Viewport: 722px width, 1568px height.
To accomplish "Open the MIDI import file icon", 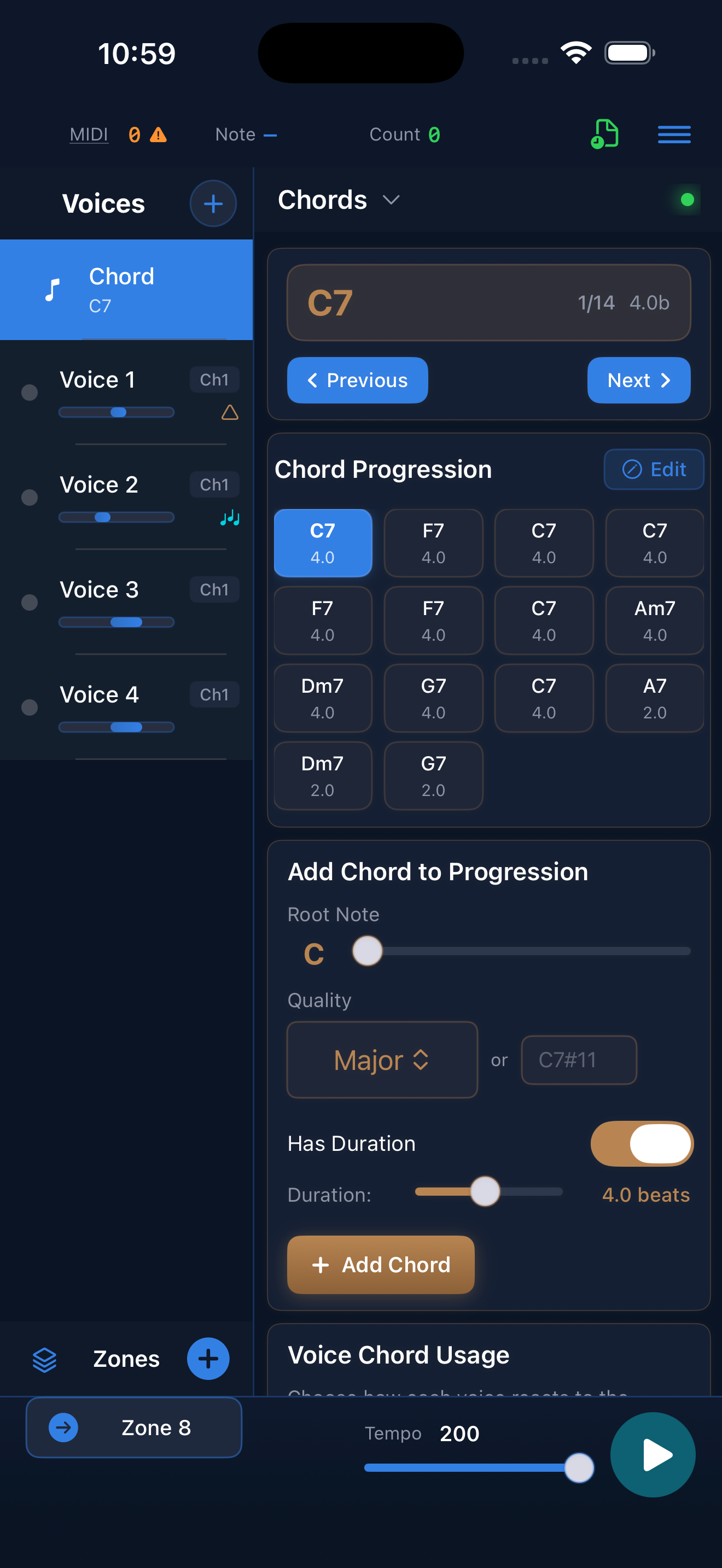I will point(604,134).
